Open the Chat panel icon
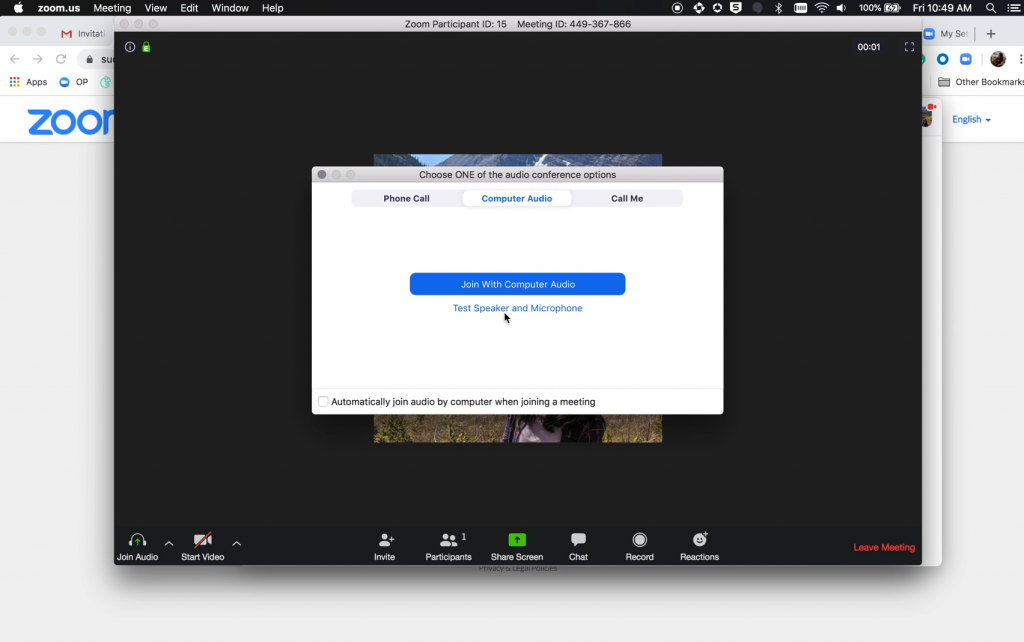 pyautogui.click(x=578, y=540)
